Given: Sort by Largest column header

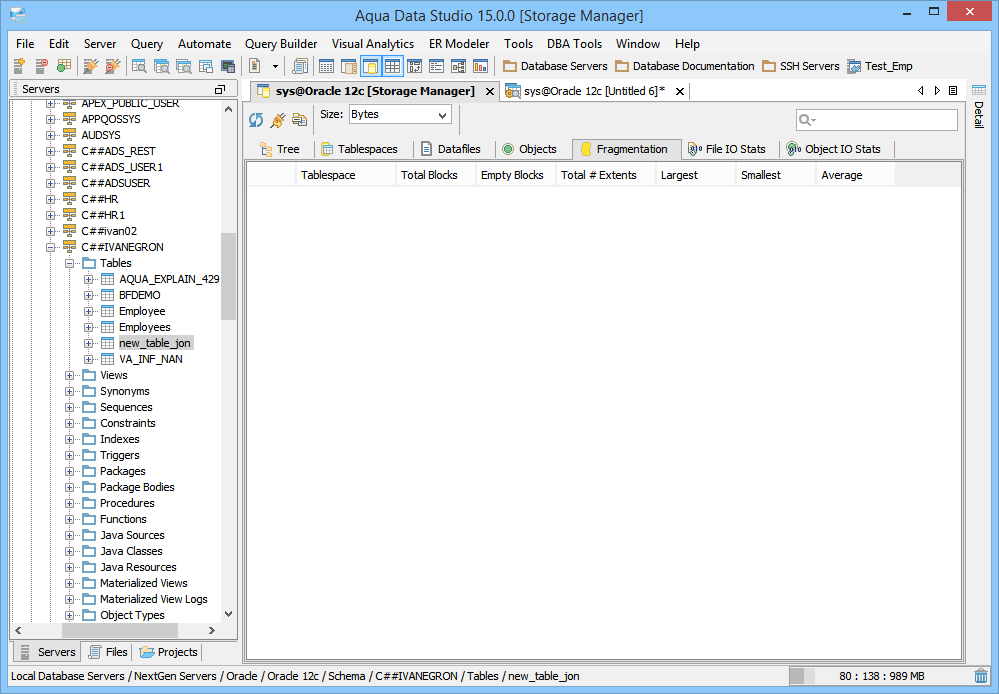Looking at the screenshot, I should click(x=696, y=175).
